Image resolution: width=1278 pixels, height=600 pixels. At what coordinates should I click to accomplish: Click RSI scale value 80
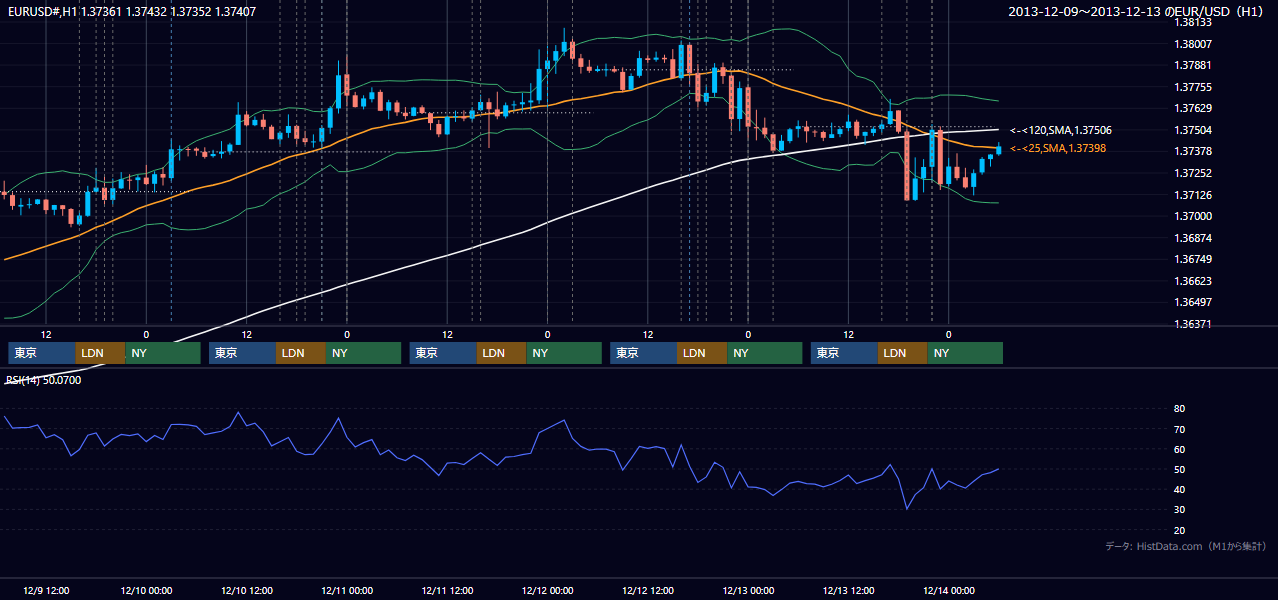pyautogui.click(x=1180, y=409)
